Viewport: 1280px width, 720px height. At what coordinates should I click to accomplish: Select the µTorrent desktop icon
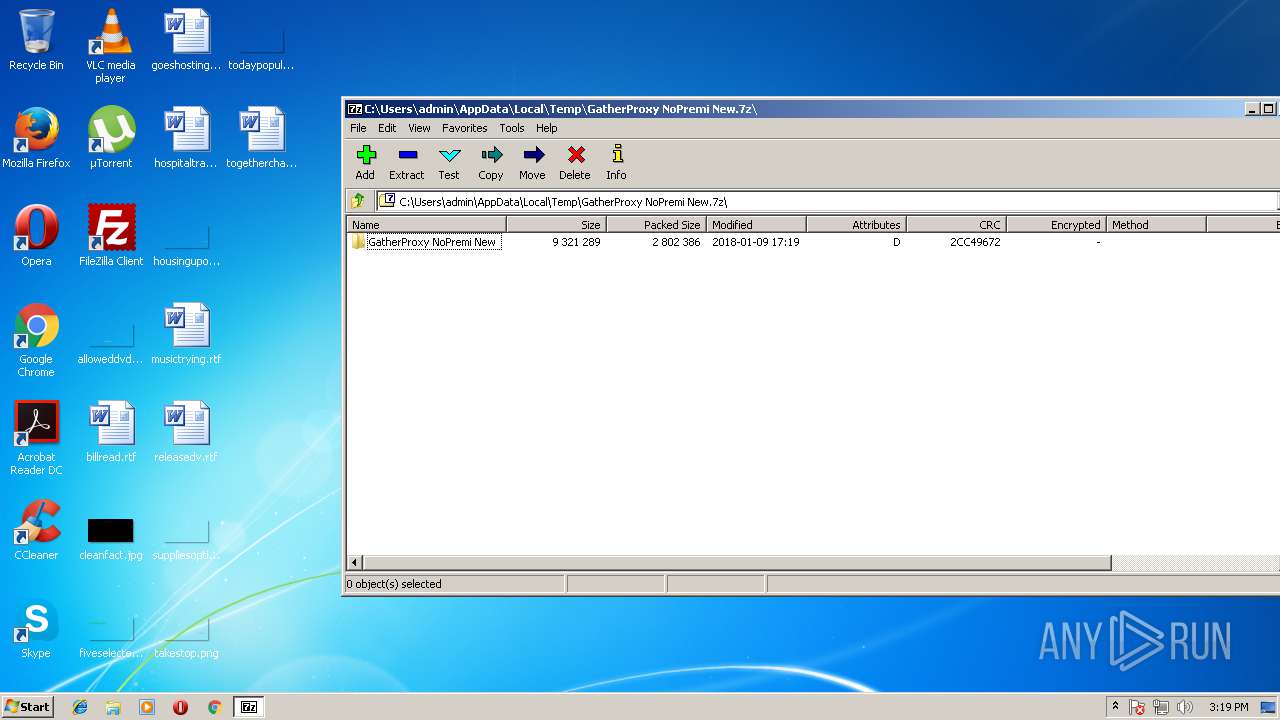click(110, 138)
